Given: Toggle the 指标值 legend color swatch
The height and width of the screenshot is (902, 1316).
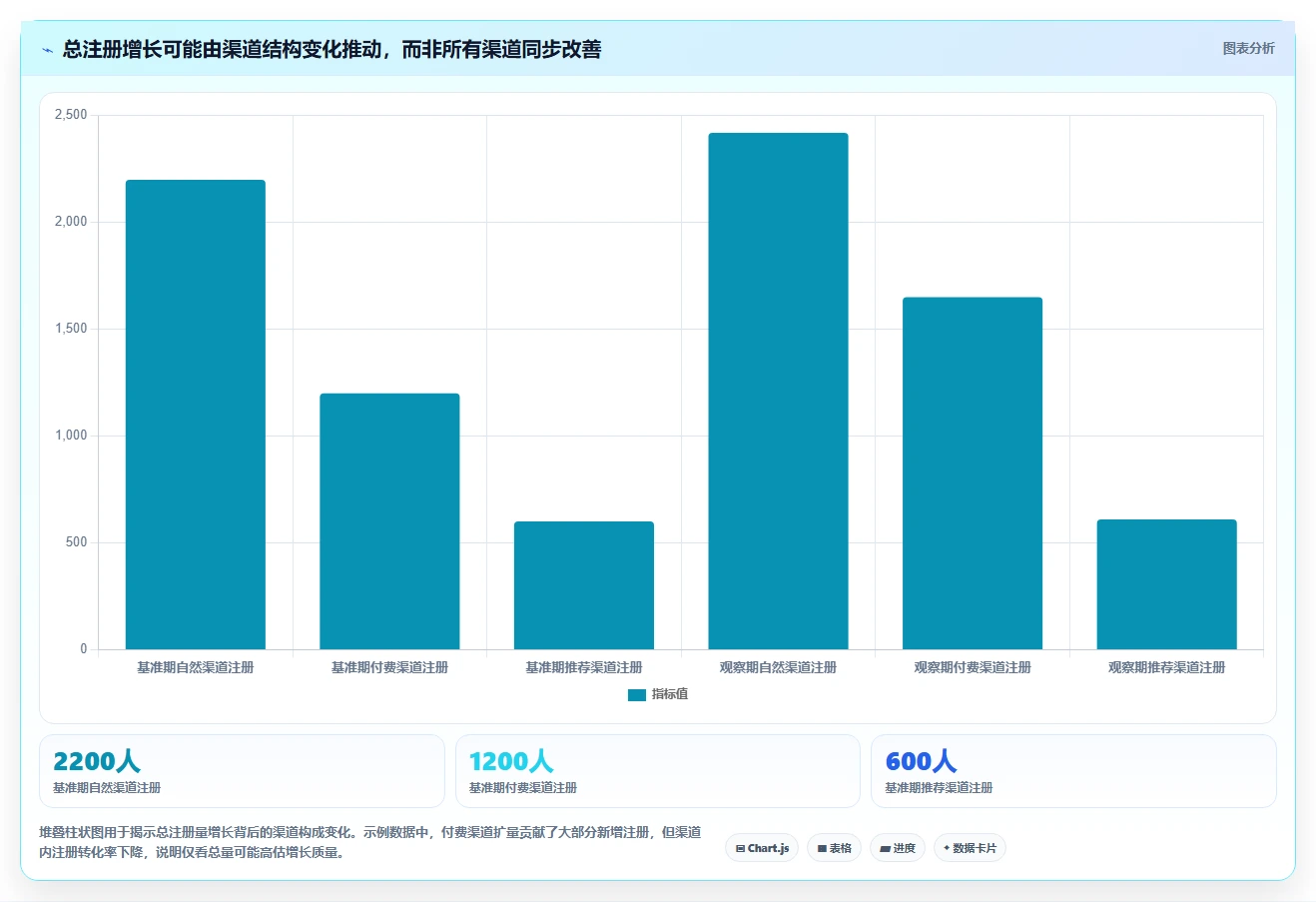Looking at the screenshot, I should click(636, 695).
